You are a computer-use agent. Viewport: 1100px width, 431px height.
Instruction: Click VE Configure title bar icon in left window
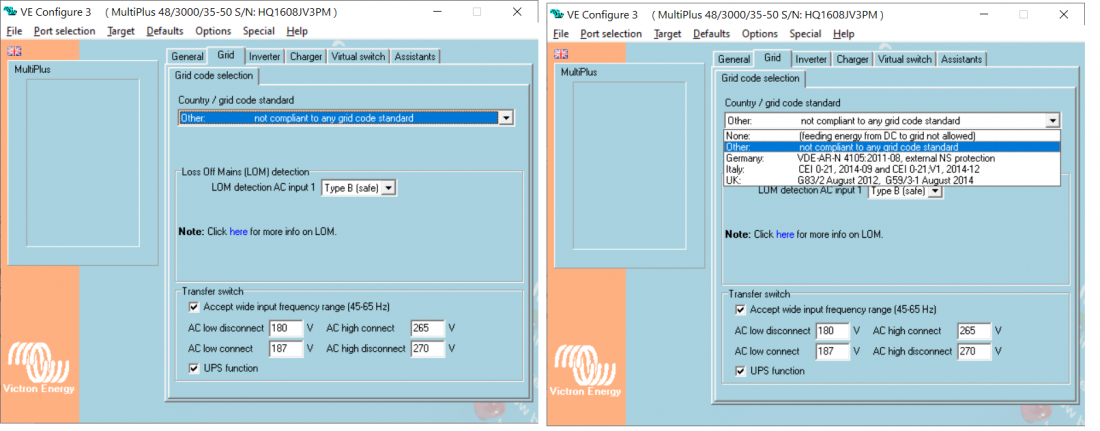[13, 12]
